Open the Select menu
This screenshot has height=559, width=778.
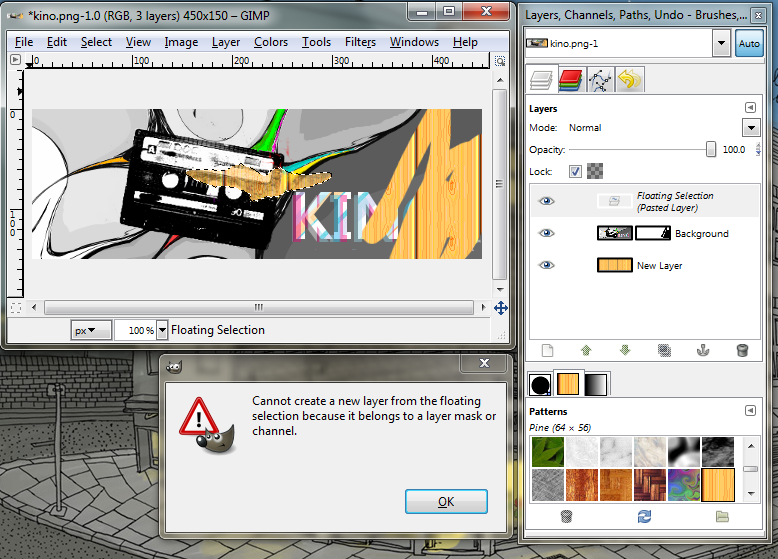pos(96,42)
